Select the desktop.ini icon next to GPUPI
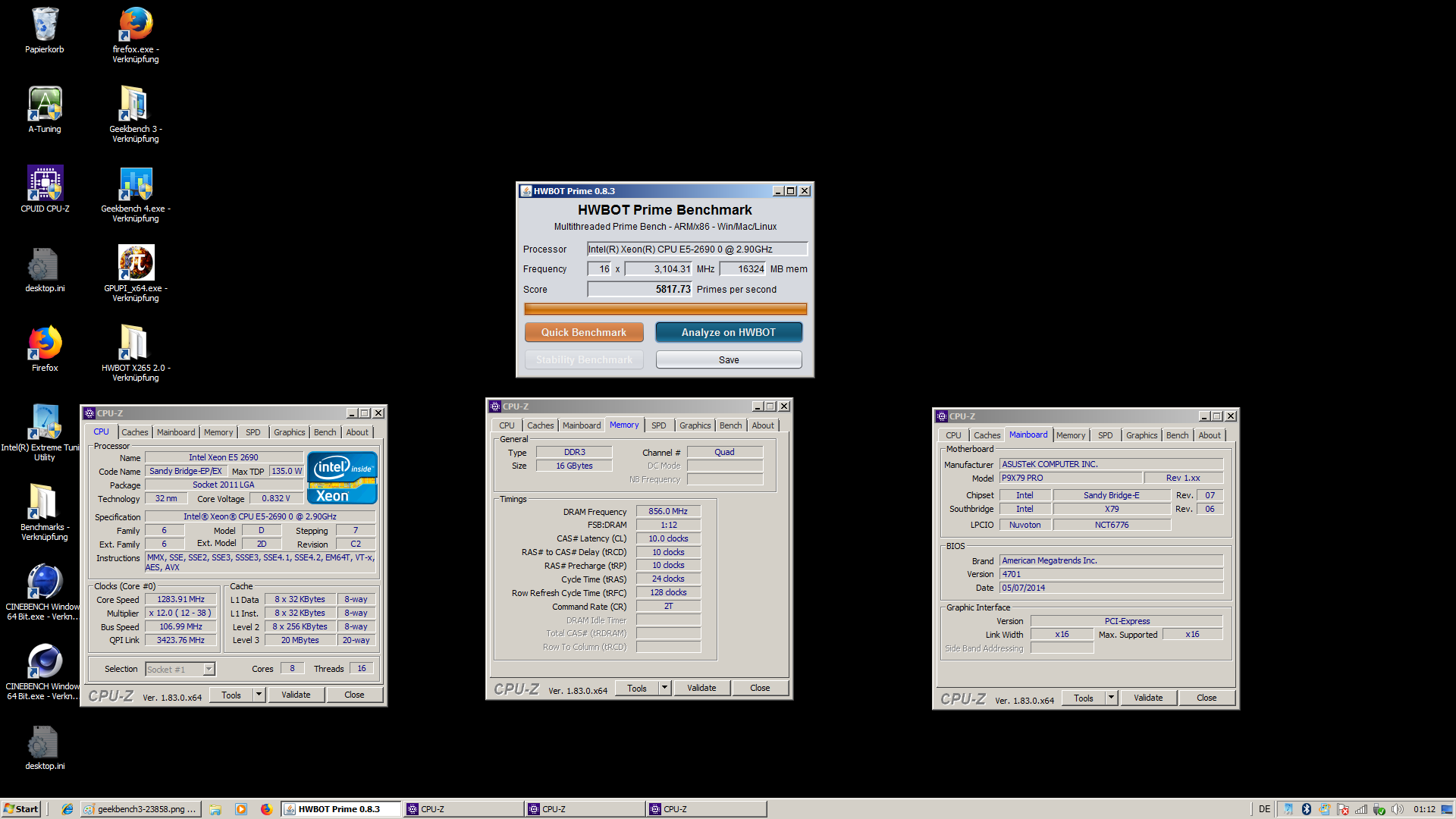This screenshot has height=819, width=1456. pyautogui.click(x=43, y=263)
